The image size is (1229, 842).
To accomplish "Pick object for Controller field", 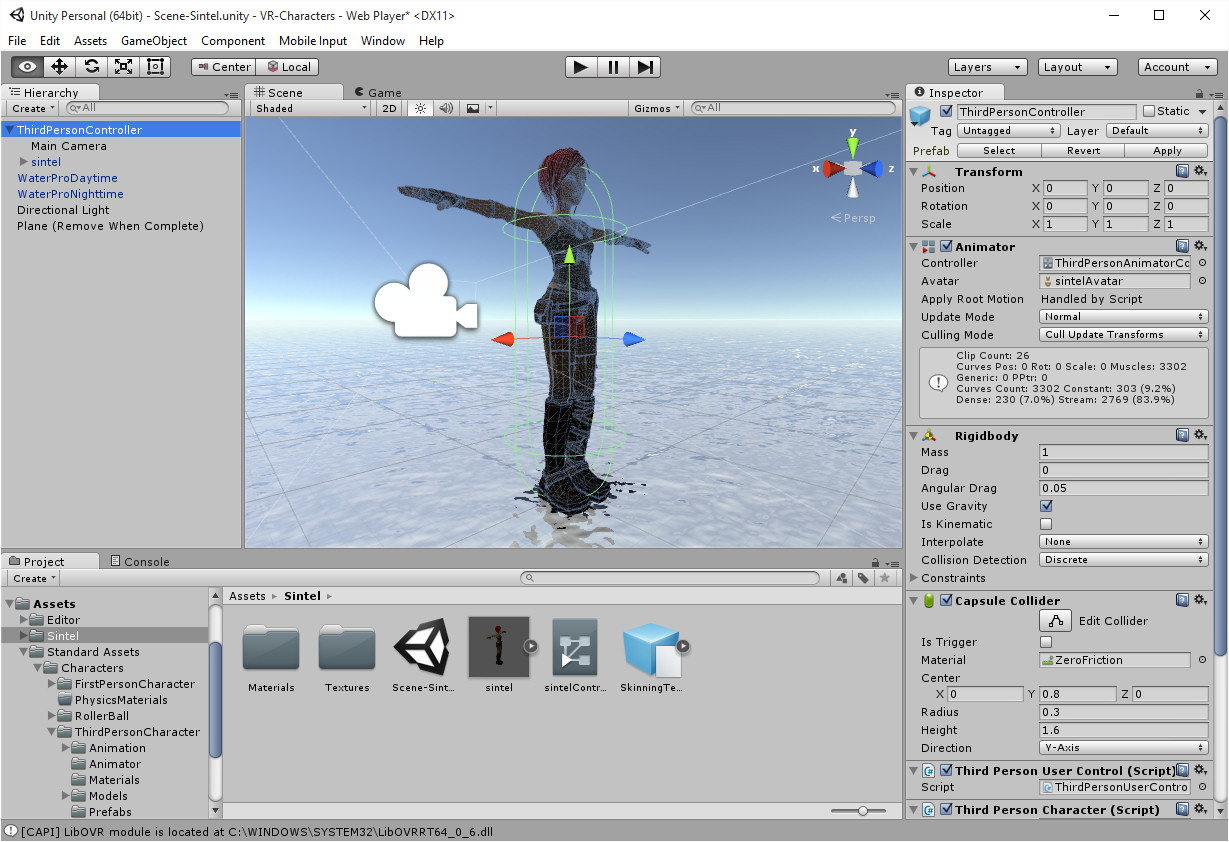I will click(1202, 263).
